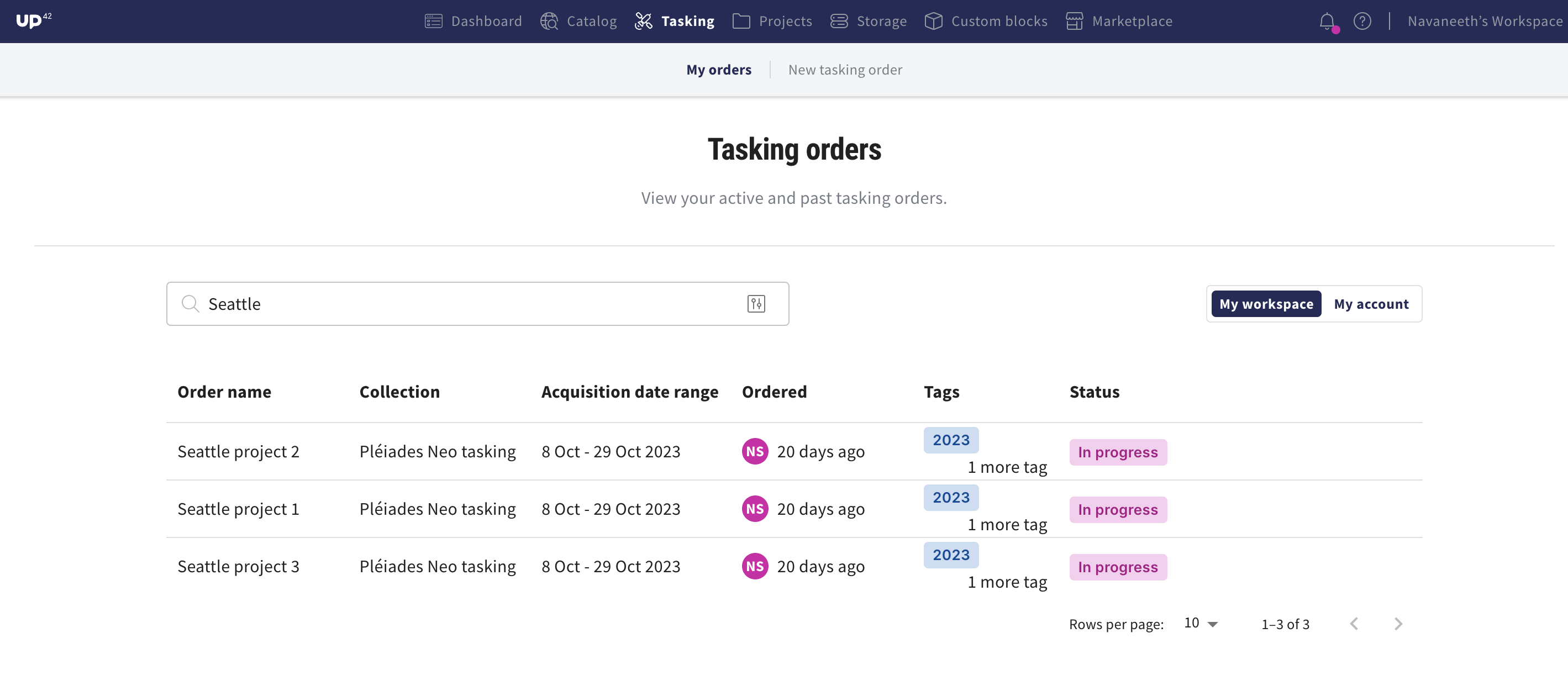This screenshot has width=1568, height=686.
Task: Click NS avatar for Seattle project 2
Action: 755,452
